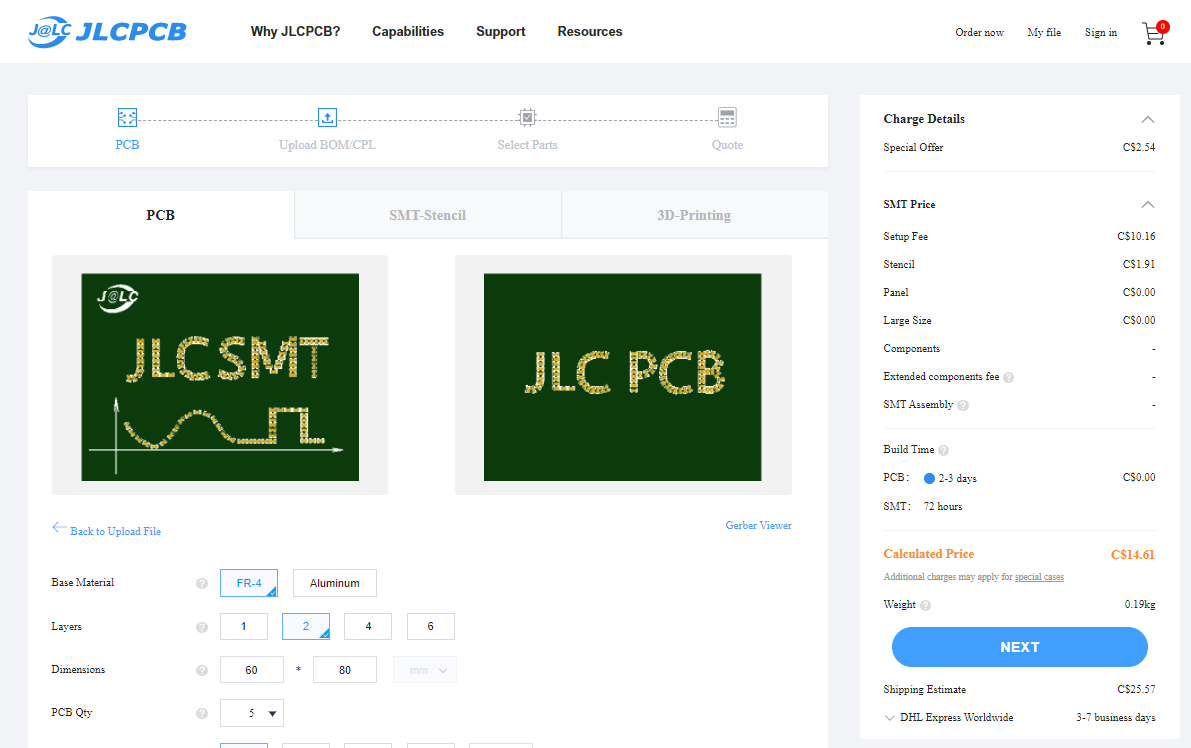
Task: Choose 4 layers option
Action: [368, 626]
